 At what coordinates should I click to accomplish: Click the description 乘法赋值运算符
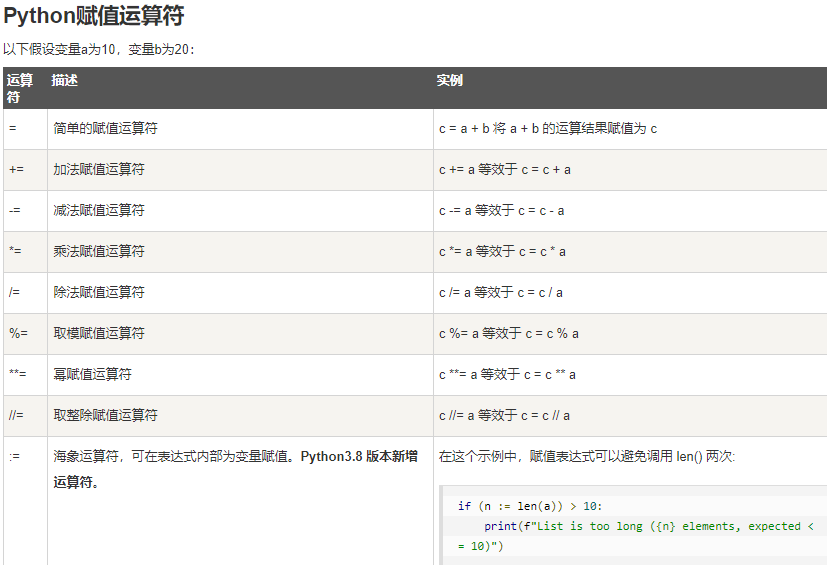click(99, 251)
